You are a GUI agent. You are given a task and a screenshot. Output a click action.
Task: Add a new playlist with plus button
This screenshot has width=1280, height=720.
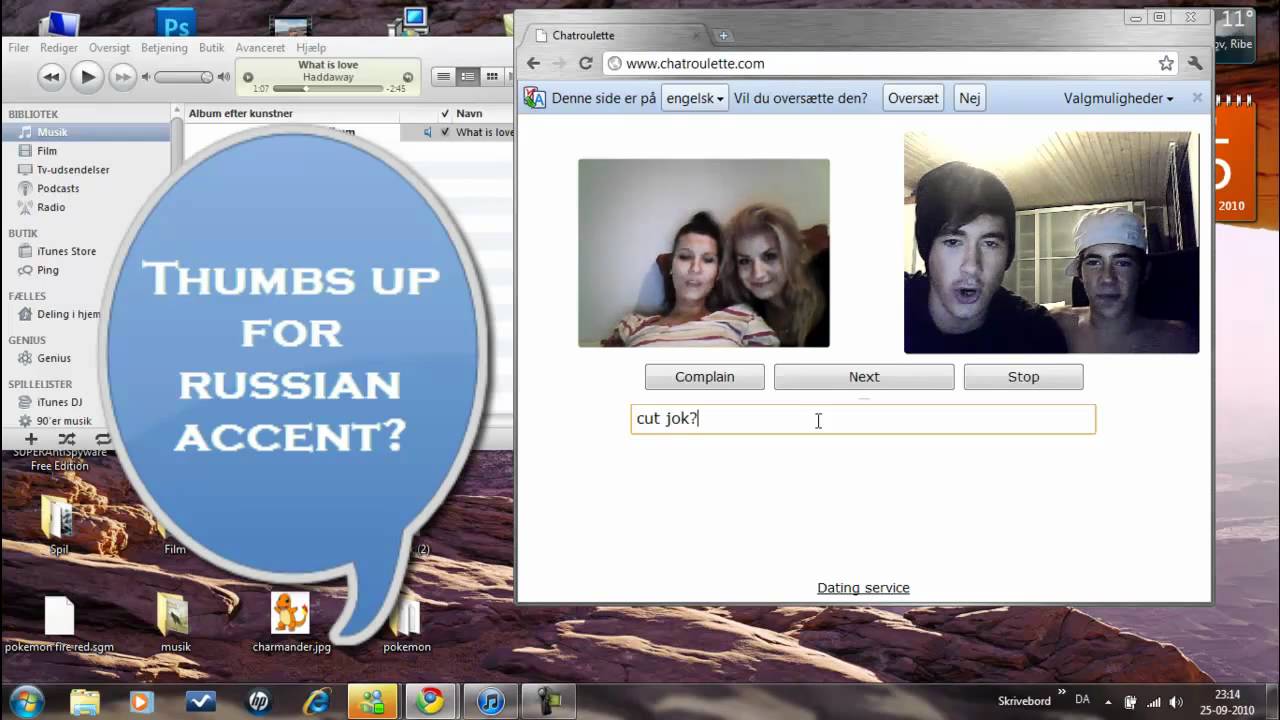pyautogui.click(x=31, y=439)
